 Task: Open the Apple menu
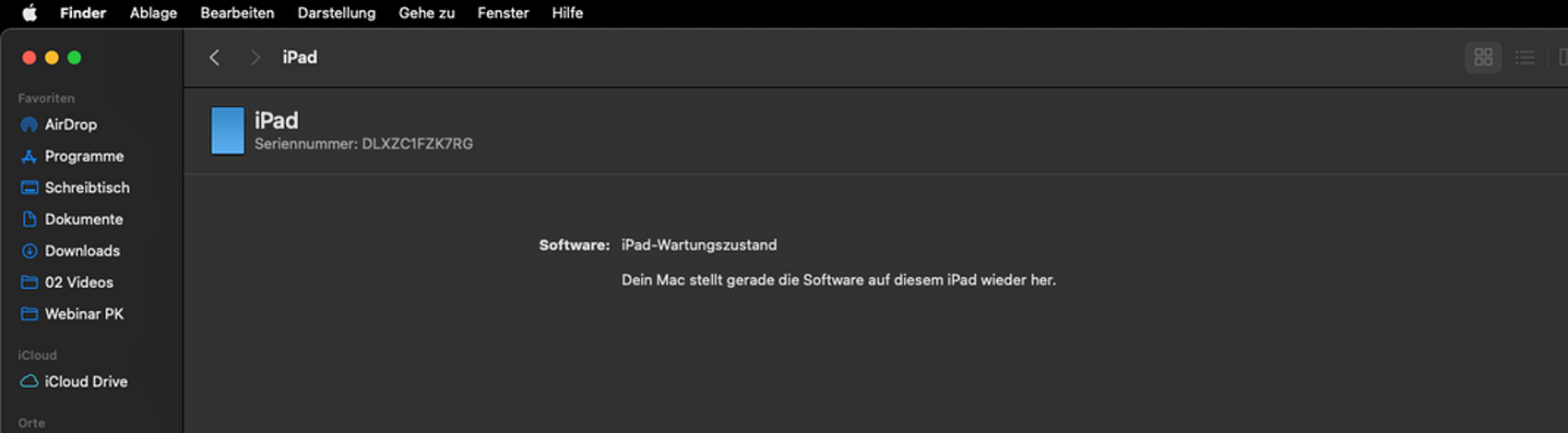[30, 13]
